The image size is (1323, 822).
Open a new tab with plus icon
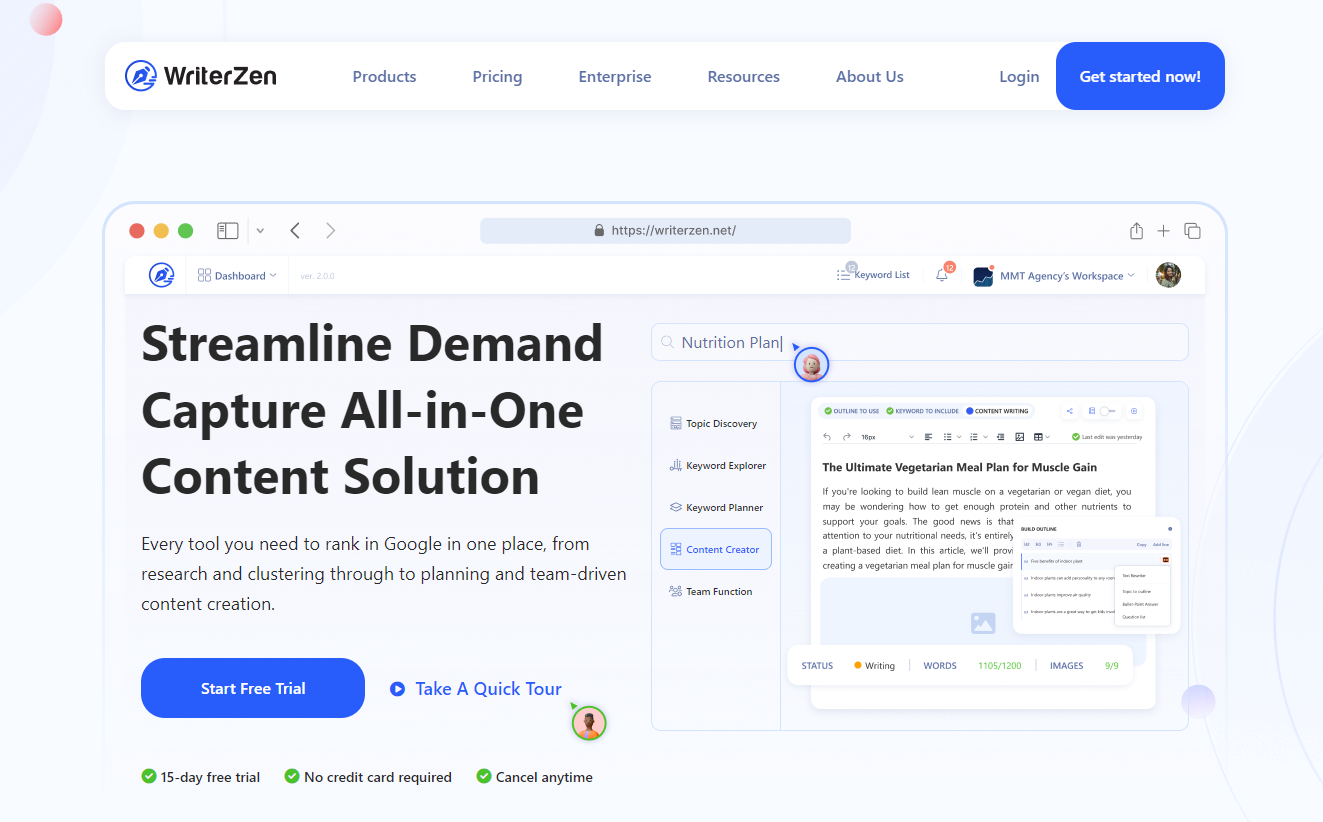tap(1163, 231)
